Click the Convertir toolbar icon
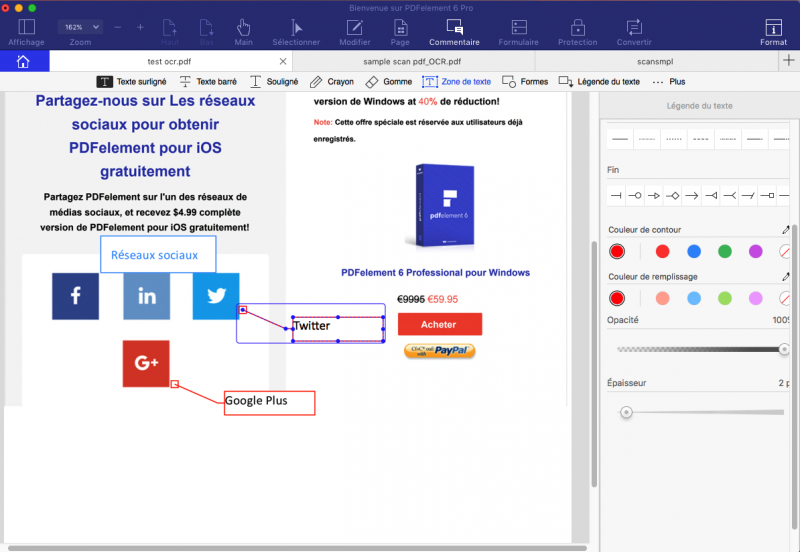 click(x=634, y=32)
